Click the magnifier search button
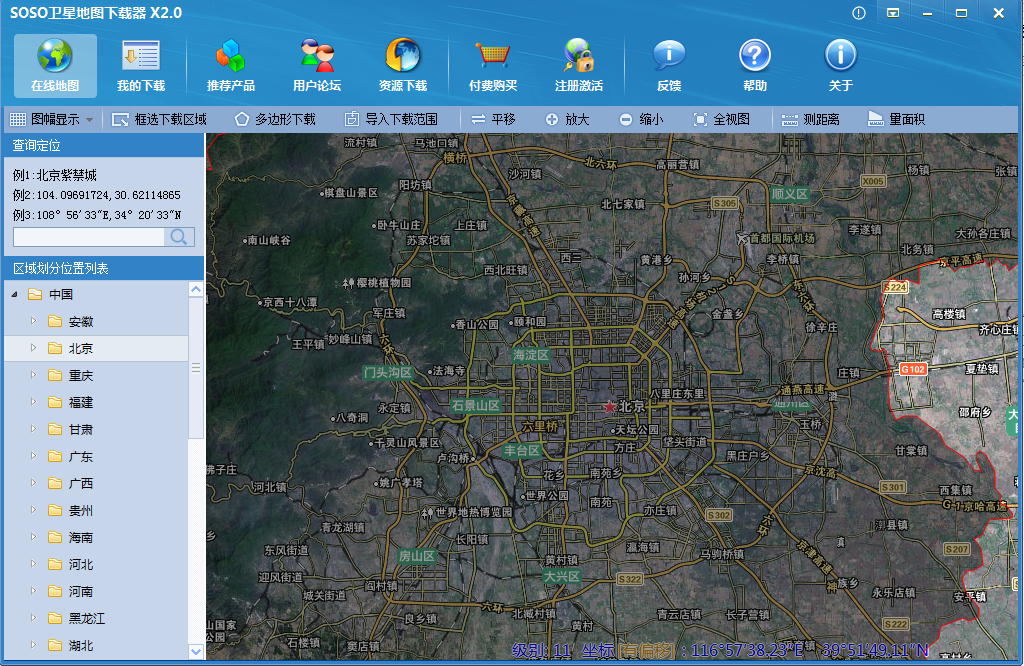Image resolution: width=1024 pixels, height=666 pixels. [179, 236]
